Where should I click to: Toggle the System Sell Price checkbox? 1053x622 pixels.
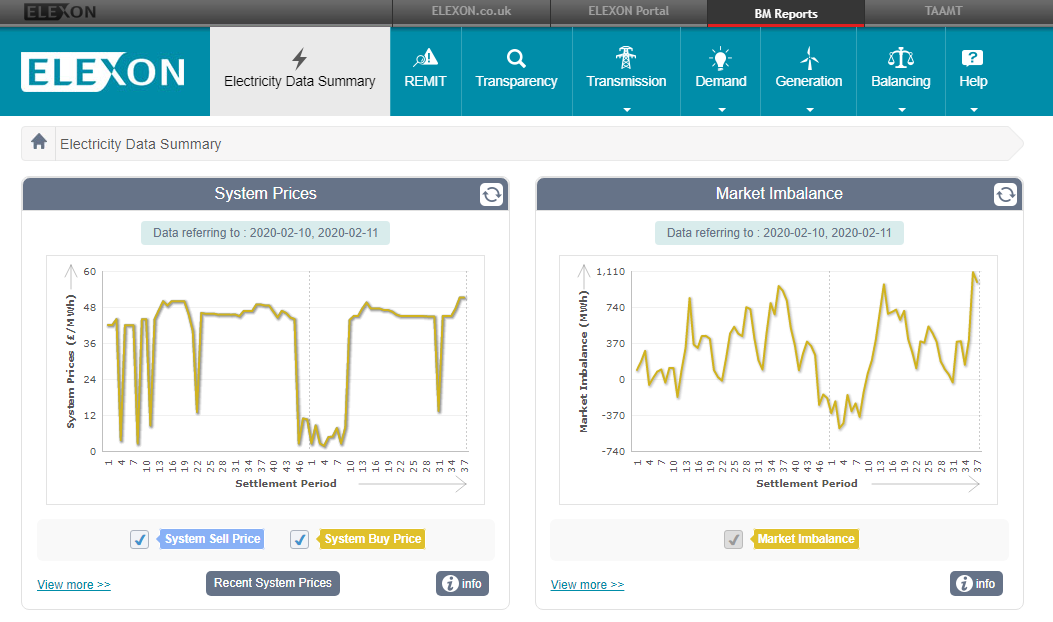click(140, 539)
